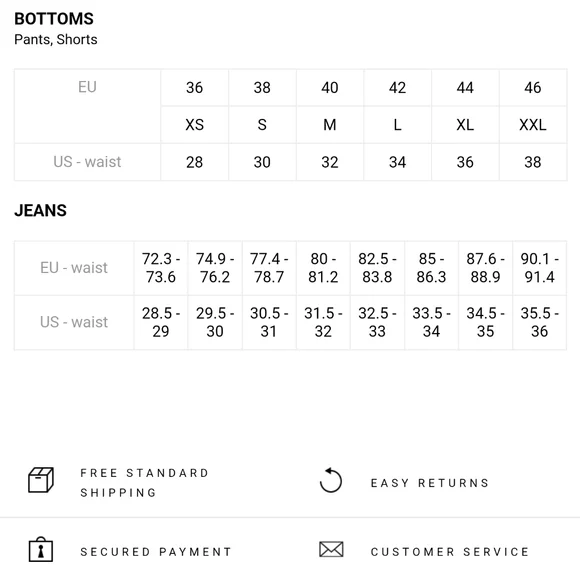Click the EU size 36 cell

[195, 88]
